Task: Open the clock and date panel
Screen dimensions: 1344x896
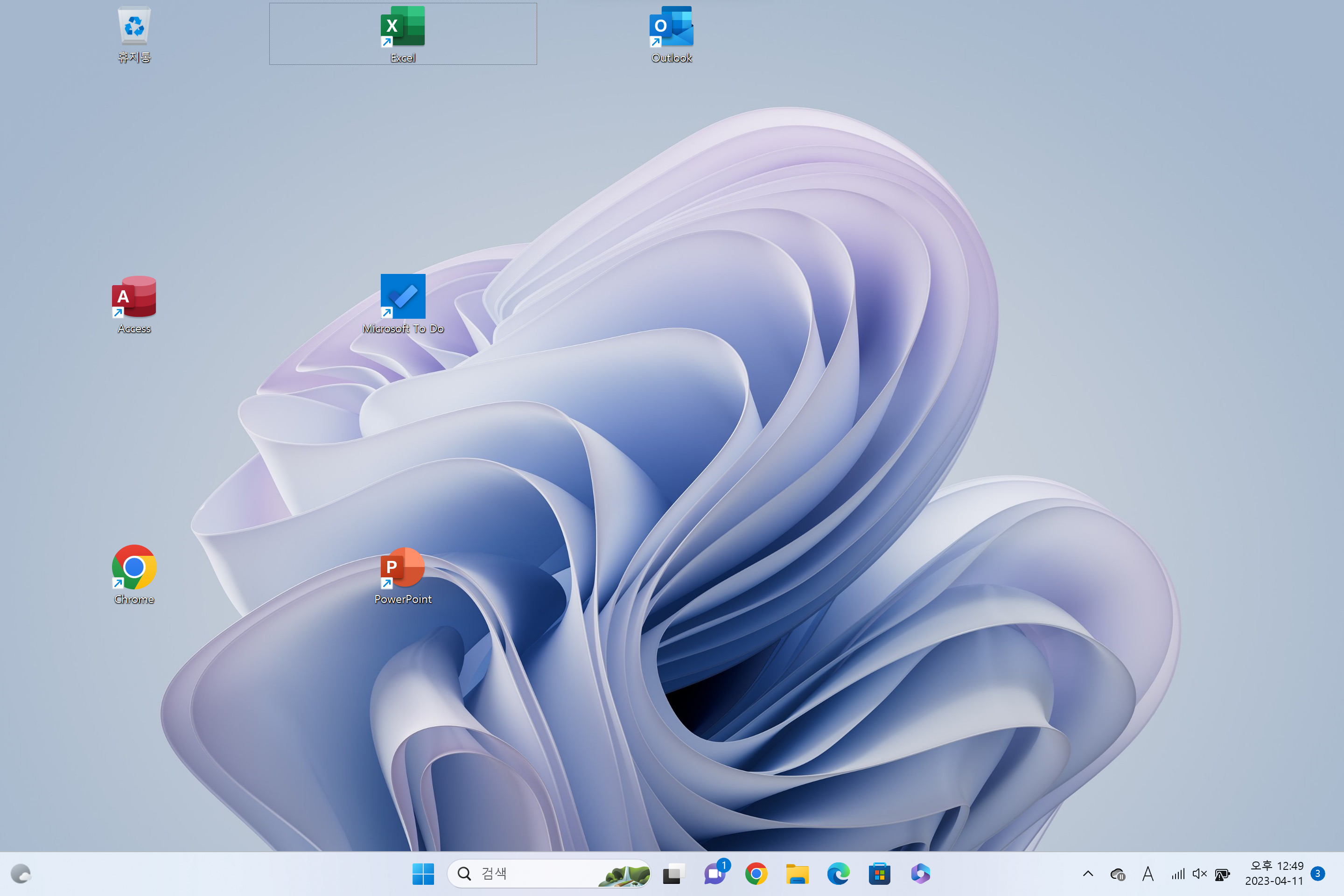Action: pyautogui.click(x=1274, y=874)
